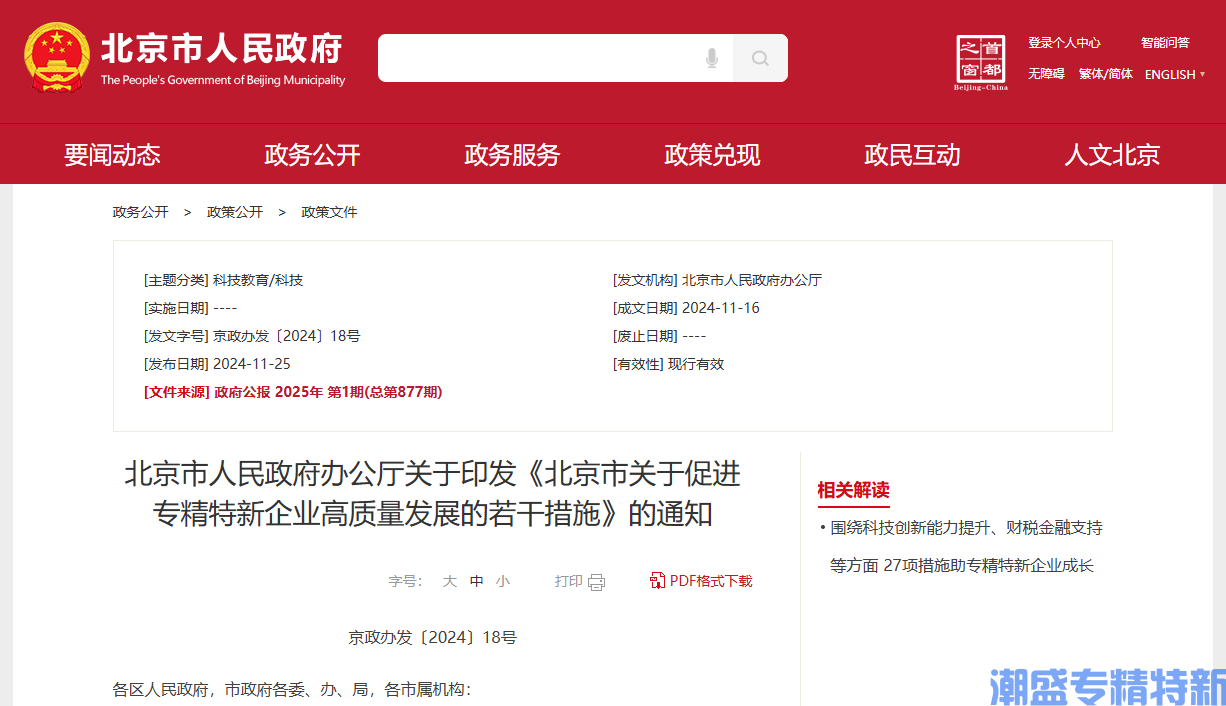Click the PDF file icon
This screenshot has height=706, width=1226.
[657, 581]
